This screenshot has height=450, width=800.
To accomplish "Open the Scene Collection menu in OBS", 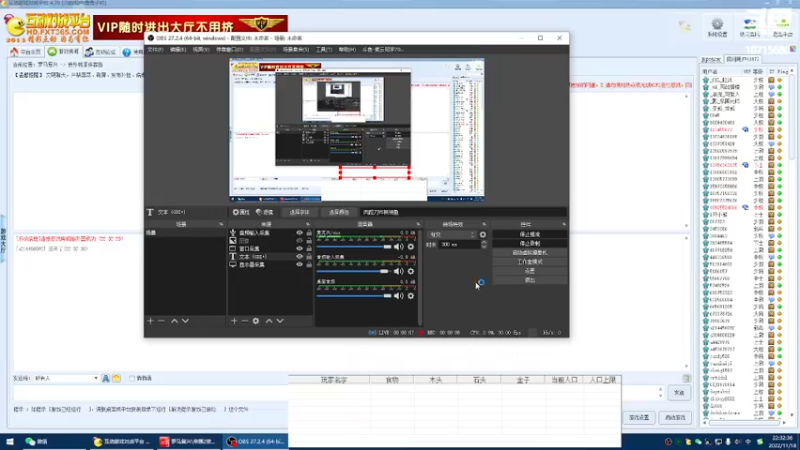I will (296, 49).
